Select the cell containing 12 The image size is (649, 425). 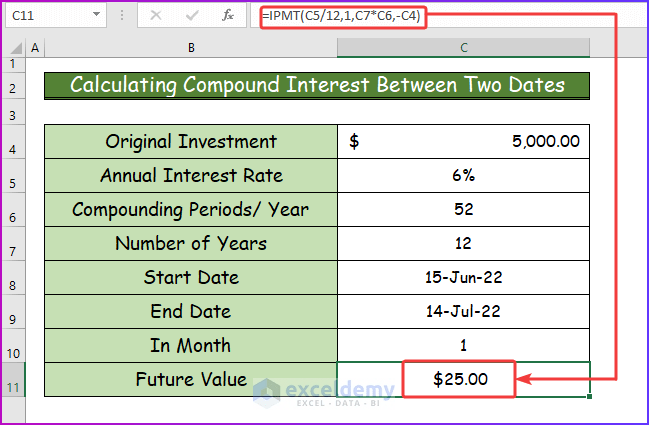[x=464, y=243]
